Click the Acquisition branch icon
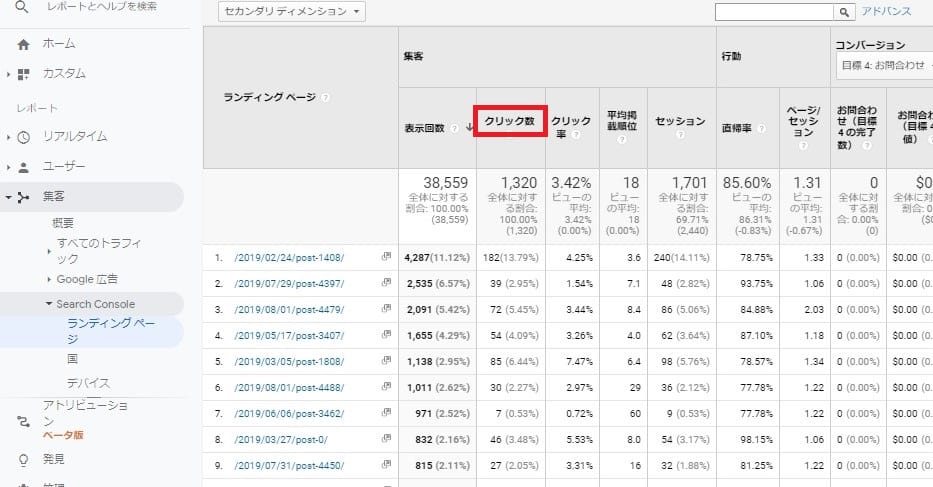 [23, 198]
